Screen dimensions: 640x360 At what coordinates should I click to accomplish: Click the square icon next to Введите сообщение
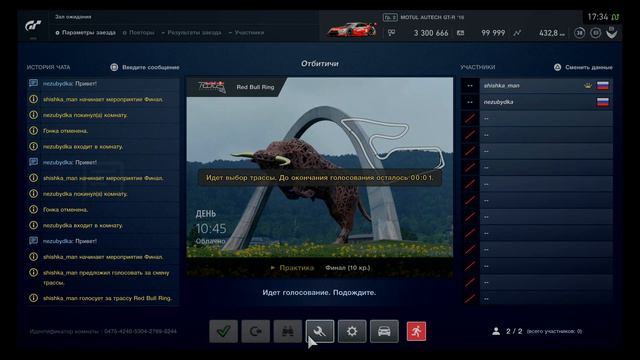[114, 67]
